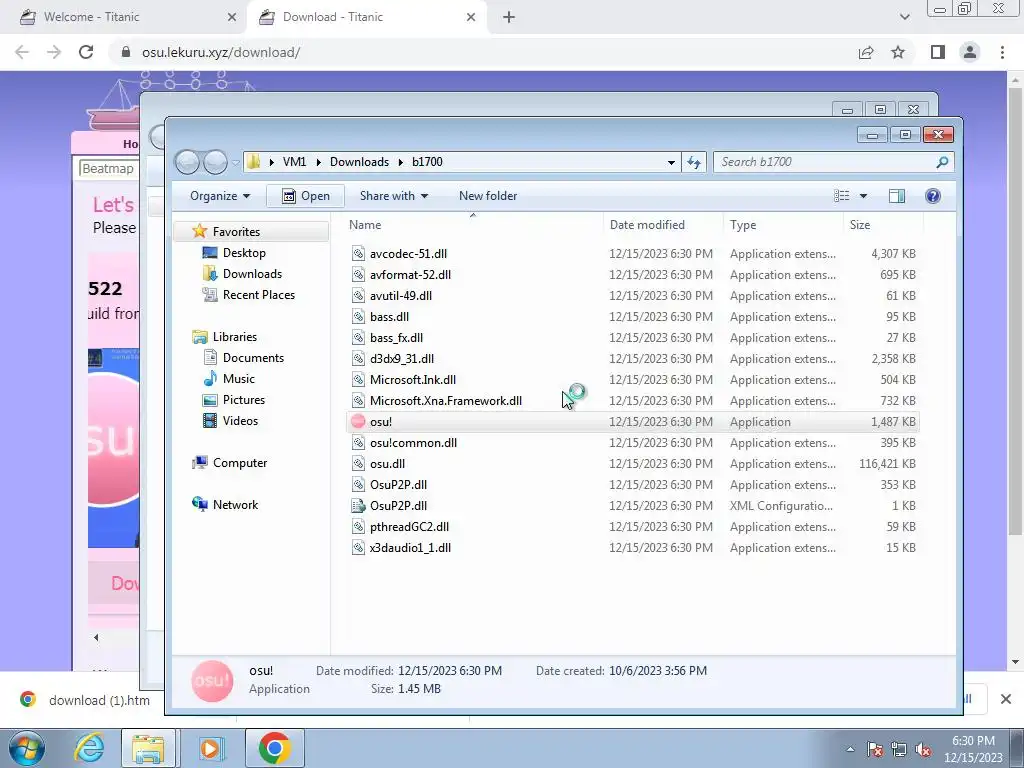Click the Explorer back navigation arrow
The height and width of the screenshot is (768, 1024).
click(x=187, y=162)
